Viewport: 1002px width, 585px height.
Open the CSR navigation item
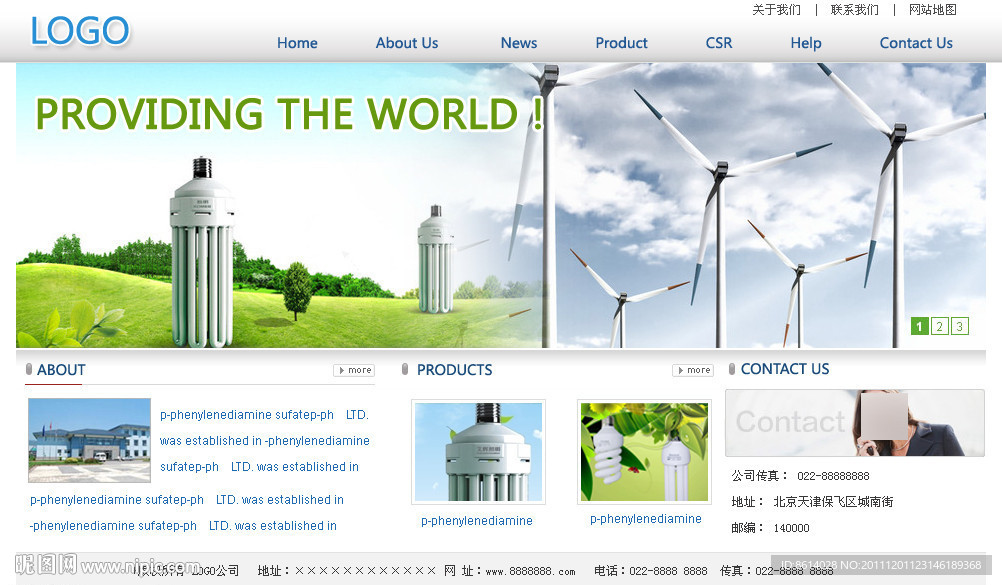tap(718, 43)
